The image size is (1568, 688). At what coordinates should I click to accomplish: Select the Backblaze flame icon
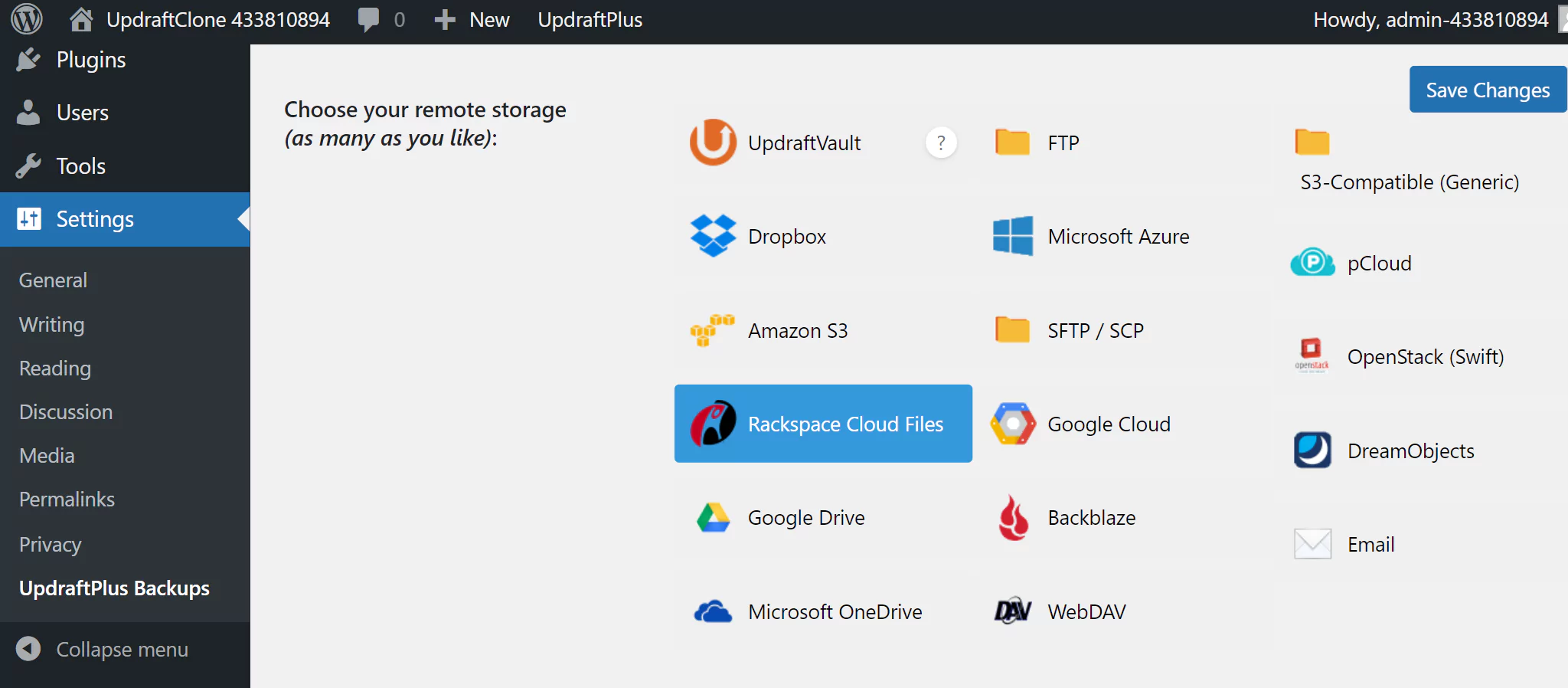tap(1013, 518)
